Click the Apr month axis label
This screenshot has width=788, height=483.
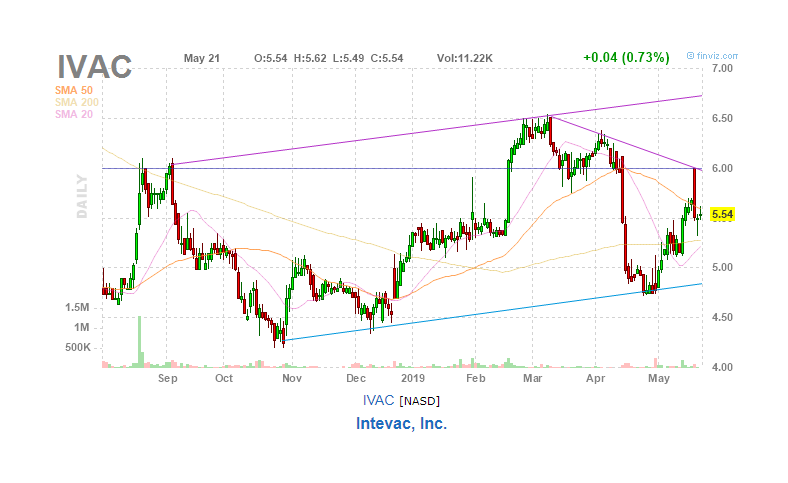(x=596, y=378)
